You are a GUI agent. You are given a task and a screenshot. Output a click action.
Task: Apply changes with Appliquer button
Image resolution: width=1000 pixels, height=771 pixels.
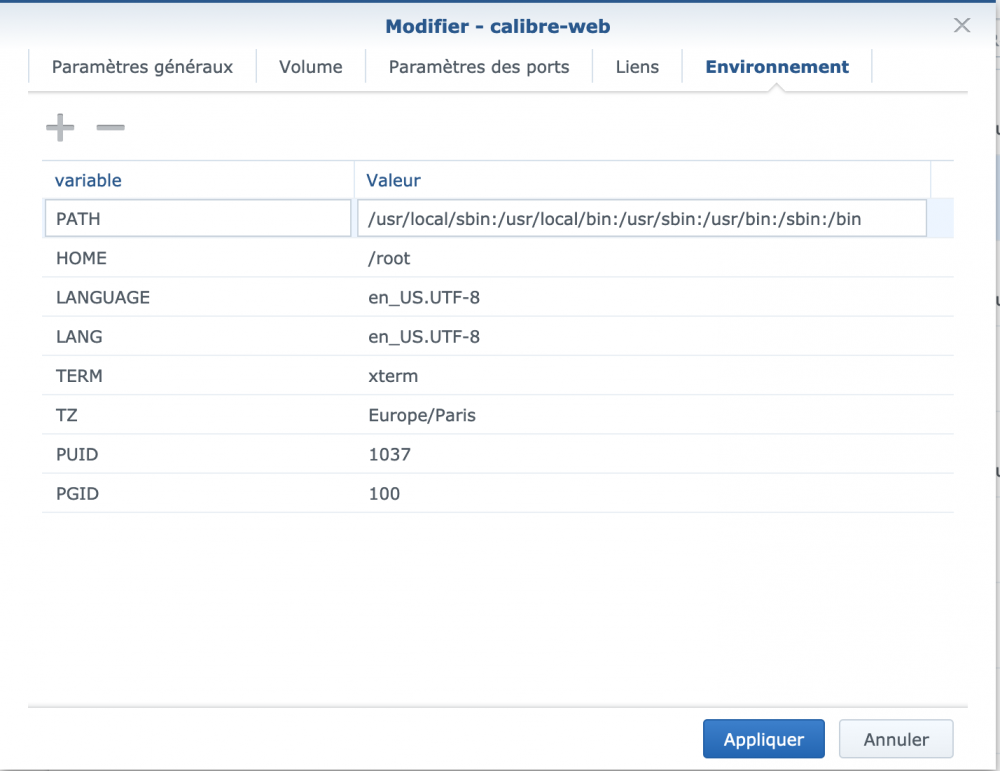point(763,739)
